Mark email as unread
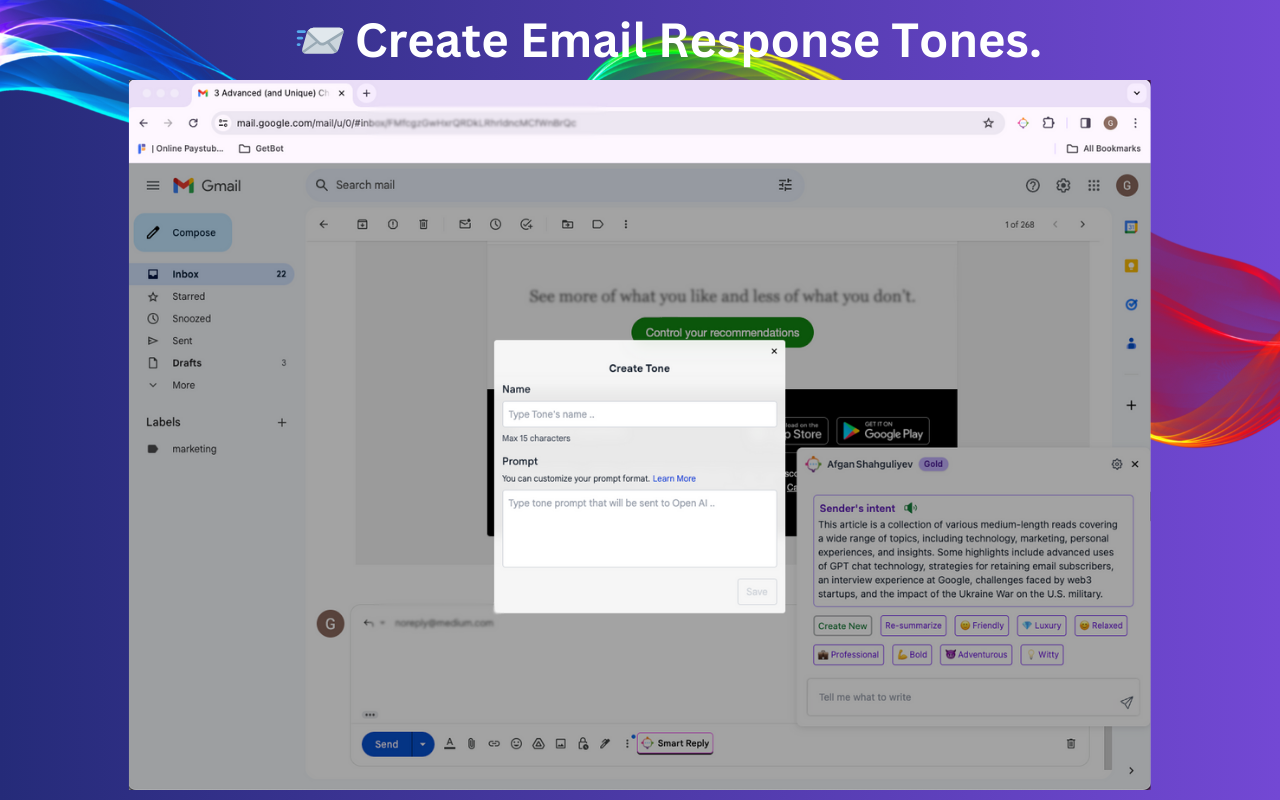 [x=465, y=224]
